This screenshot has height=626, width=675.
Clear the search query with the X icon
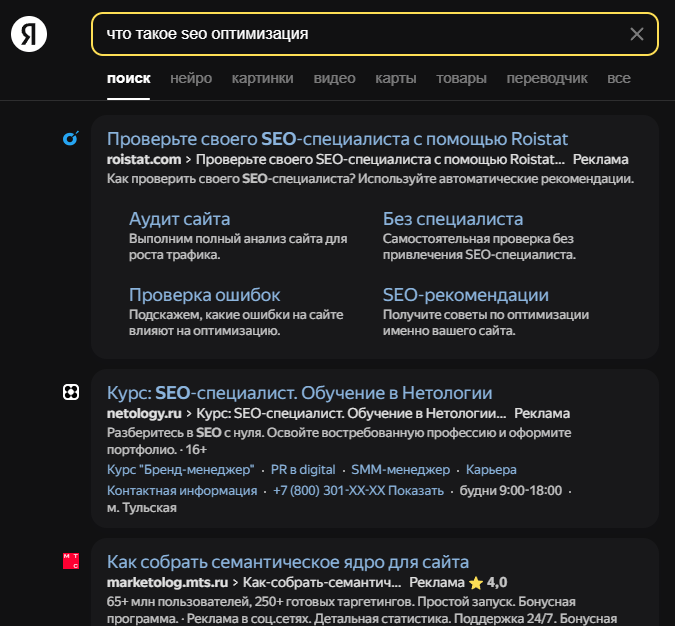click(x=637, y=34)
